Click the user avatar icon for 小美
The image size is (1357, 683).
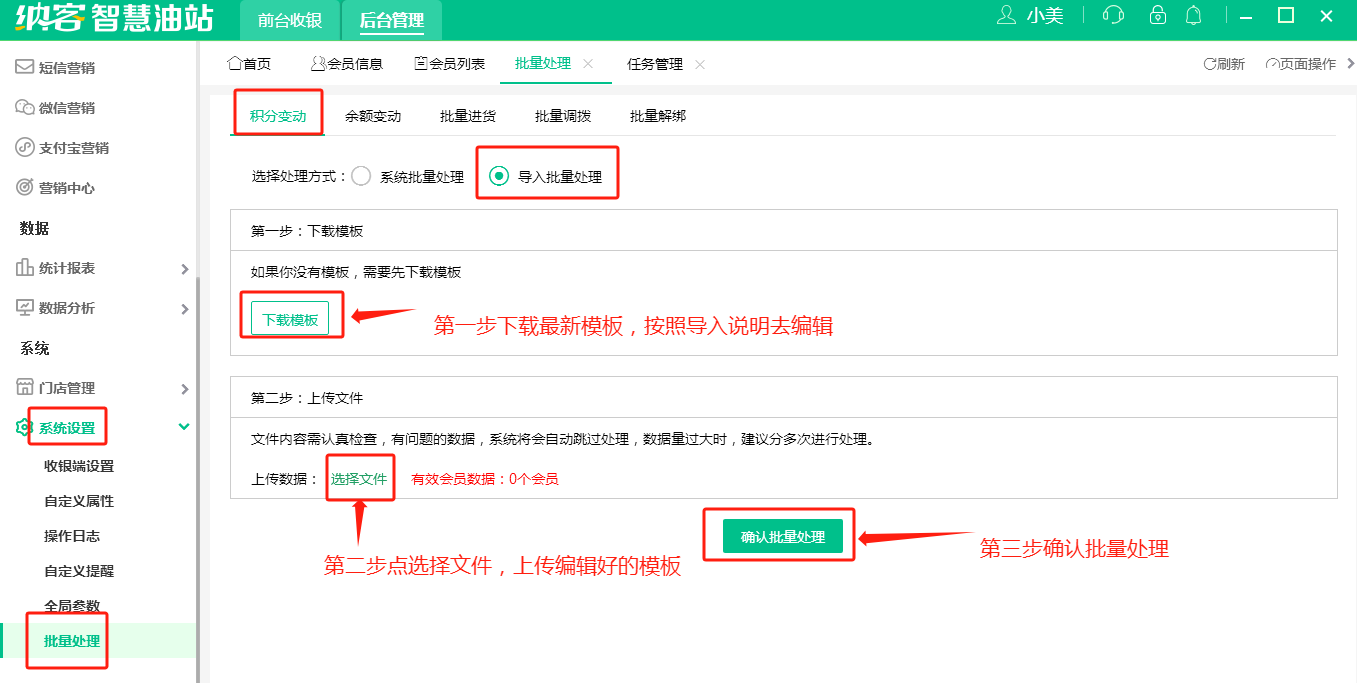[x=1007, y=15]
